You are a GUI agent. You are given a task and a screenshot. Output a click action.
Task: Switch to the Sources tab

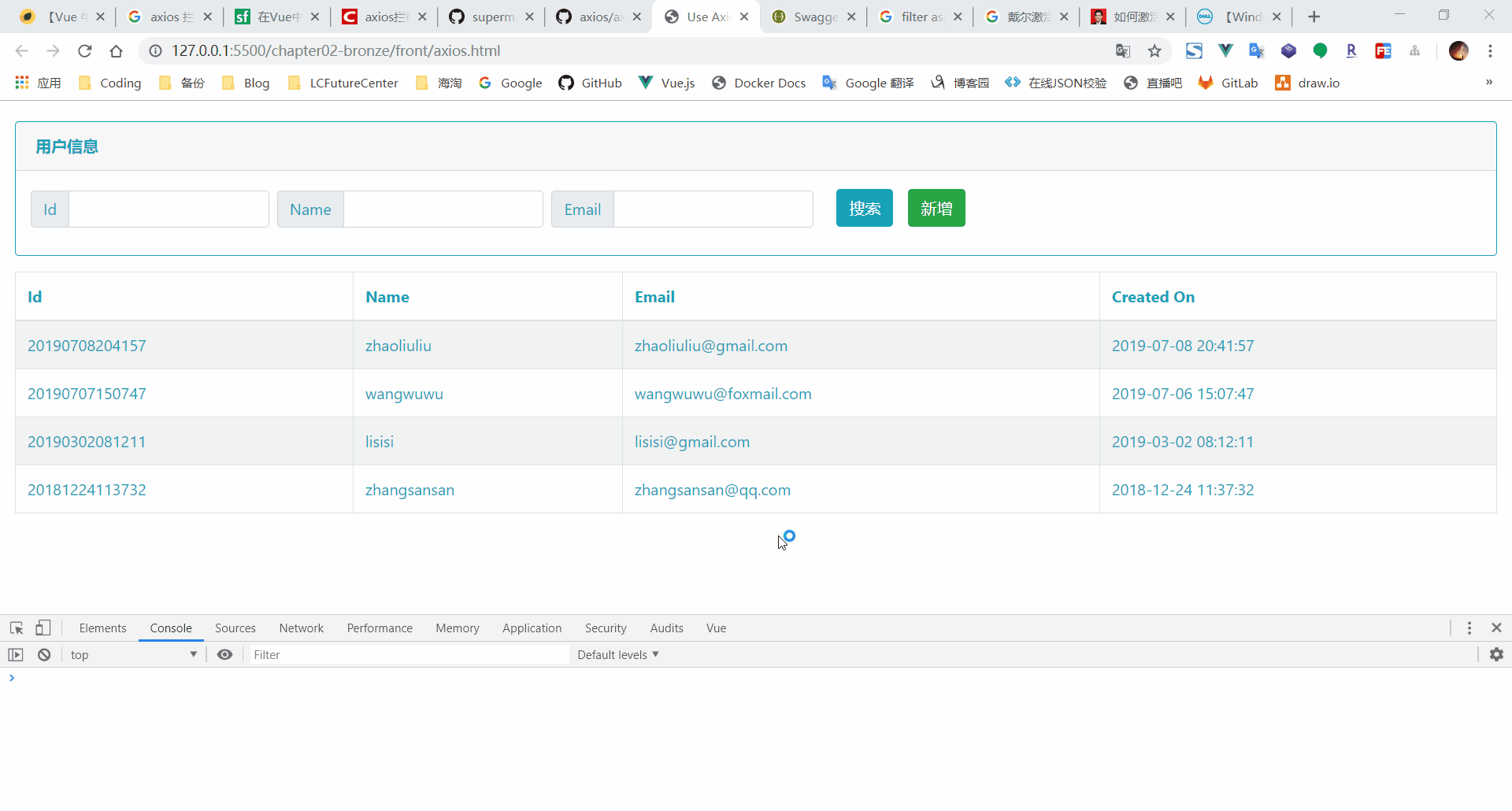[x=235, y=628]
